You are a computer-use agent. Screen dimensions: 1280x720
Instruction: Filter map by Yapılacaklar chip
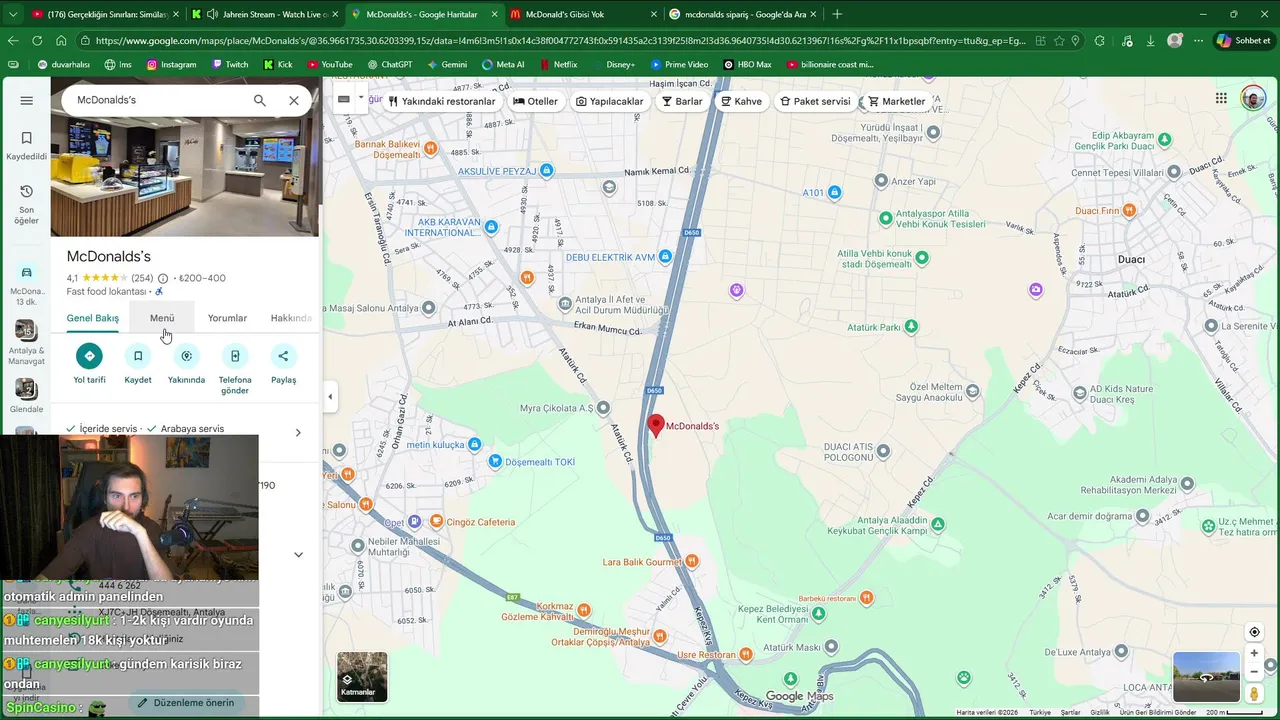pyautogui.click(x=610, y=101)
